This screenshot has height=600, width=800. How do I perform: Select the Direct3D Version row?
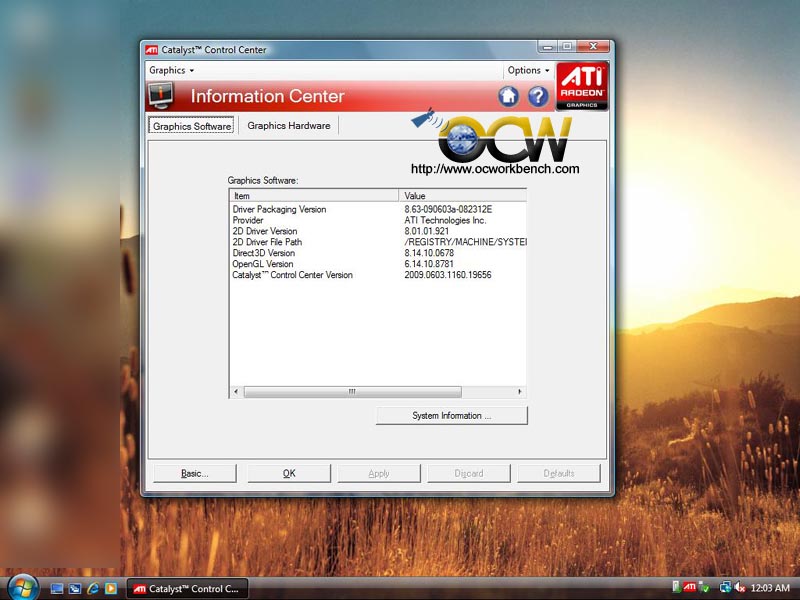point(378,253)
